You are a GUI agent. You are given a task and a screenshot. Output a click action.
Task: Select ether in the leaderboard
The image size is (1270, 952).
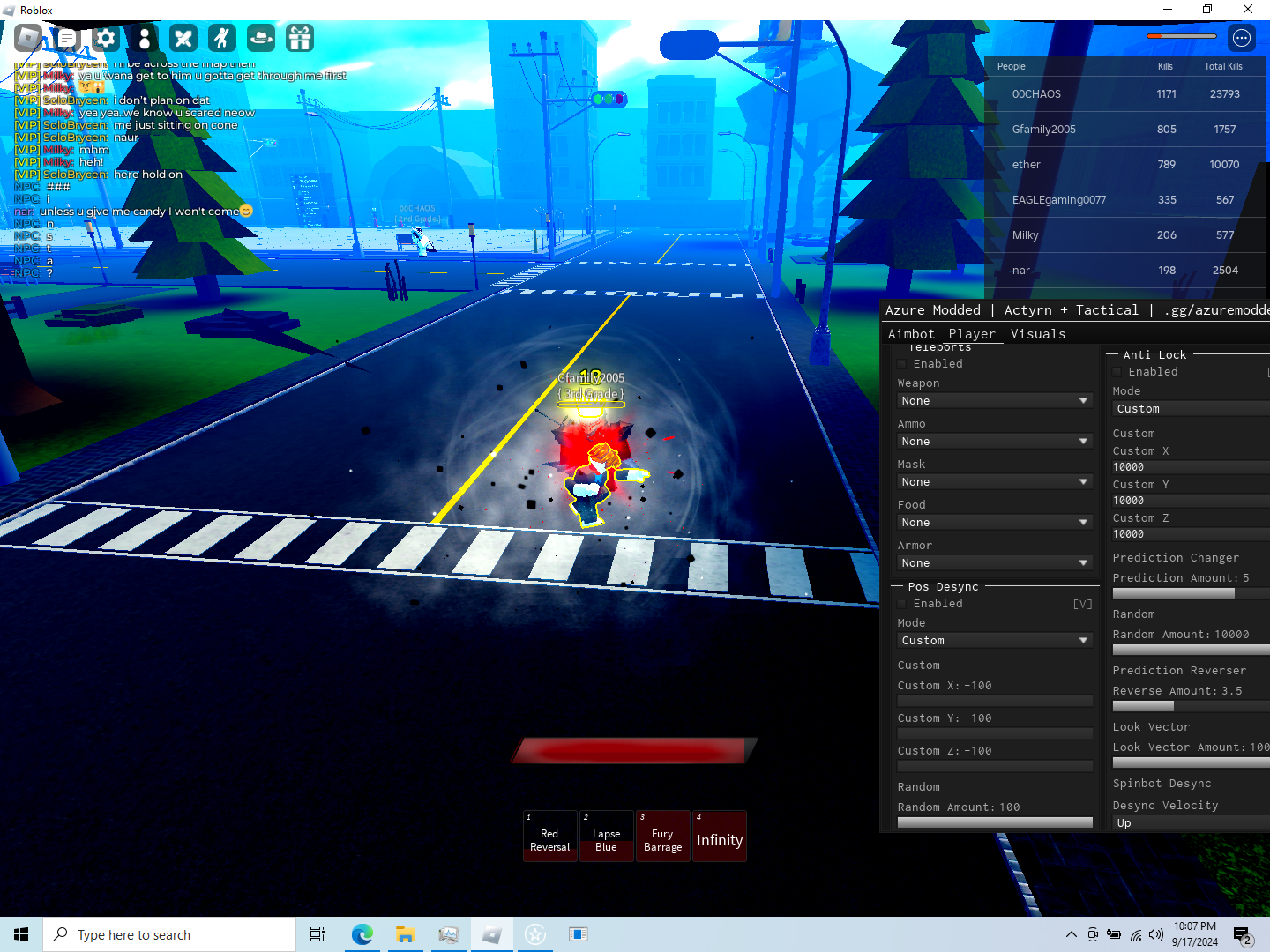click(x=1125, y=165)
